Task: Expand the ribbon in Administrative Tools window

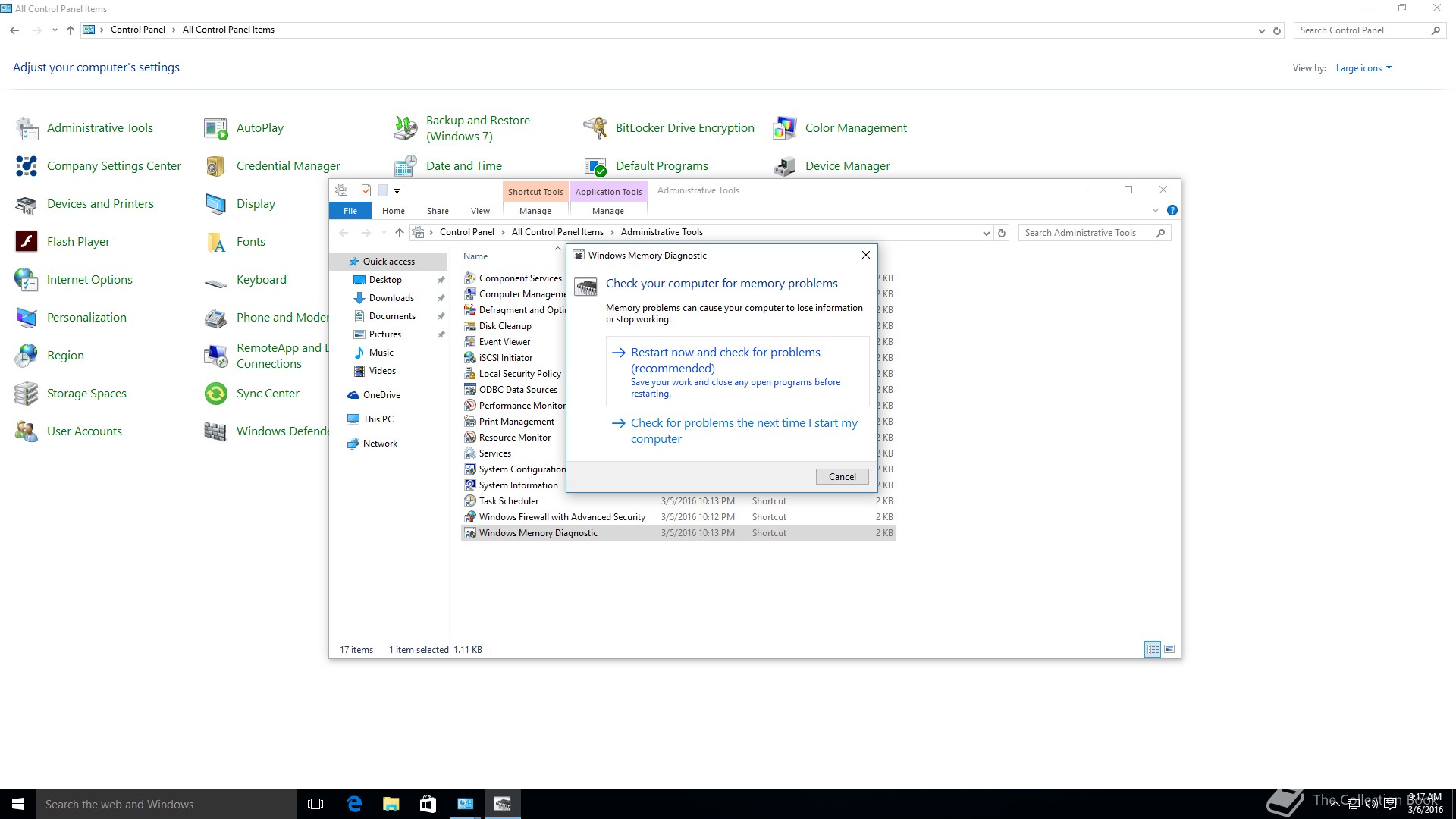Action: (1155, 210)
